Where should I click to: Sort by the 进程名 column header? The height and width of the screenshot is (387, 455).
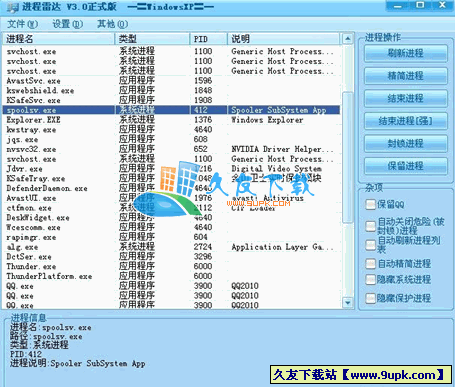click(58, 39)
